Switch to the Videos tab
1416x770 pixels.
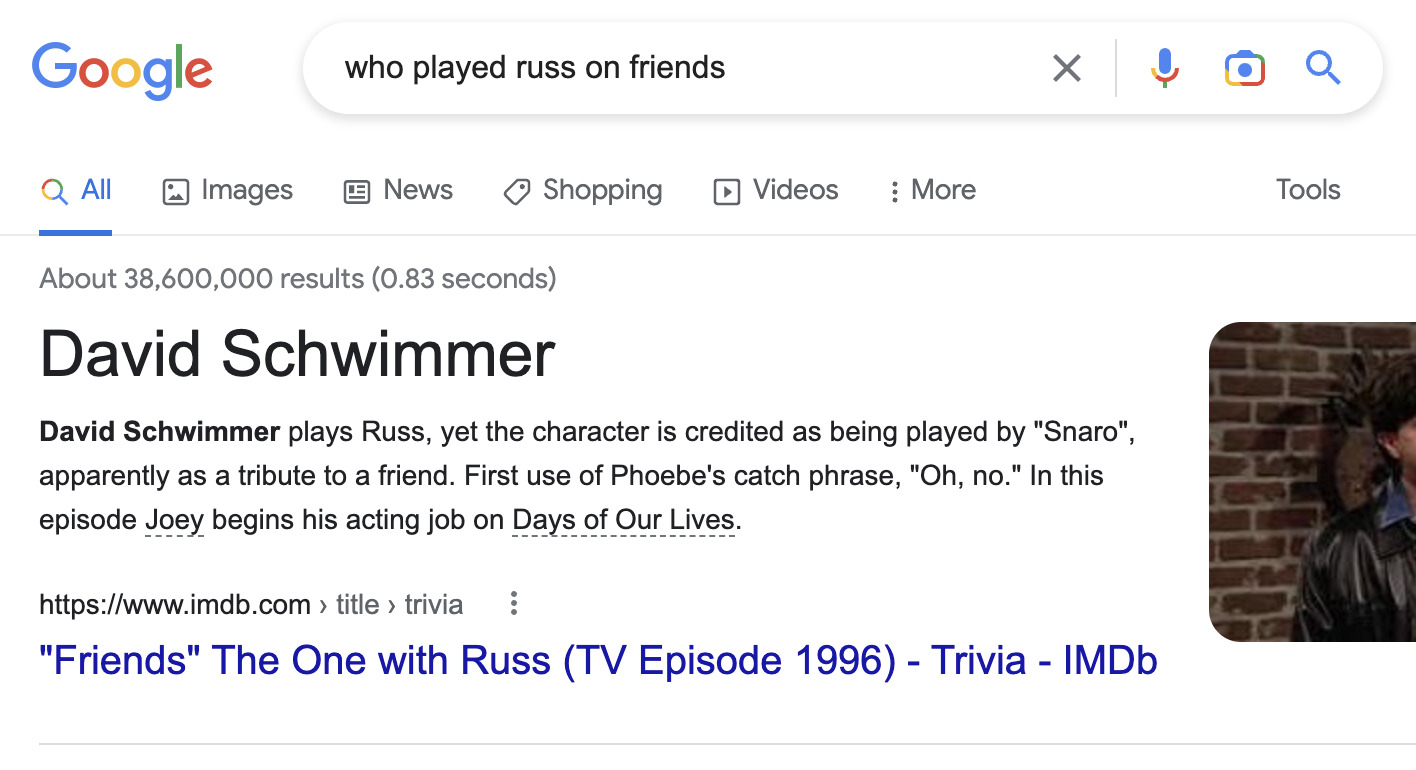point(793,190)
